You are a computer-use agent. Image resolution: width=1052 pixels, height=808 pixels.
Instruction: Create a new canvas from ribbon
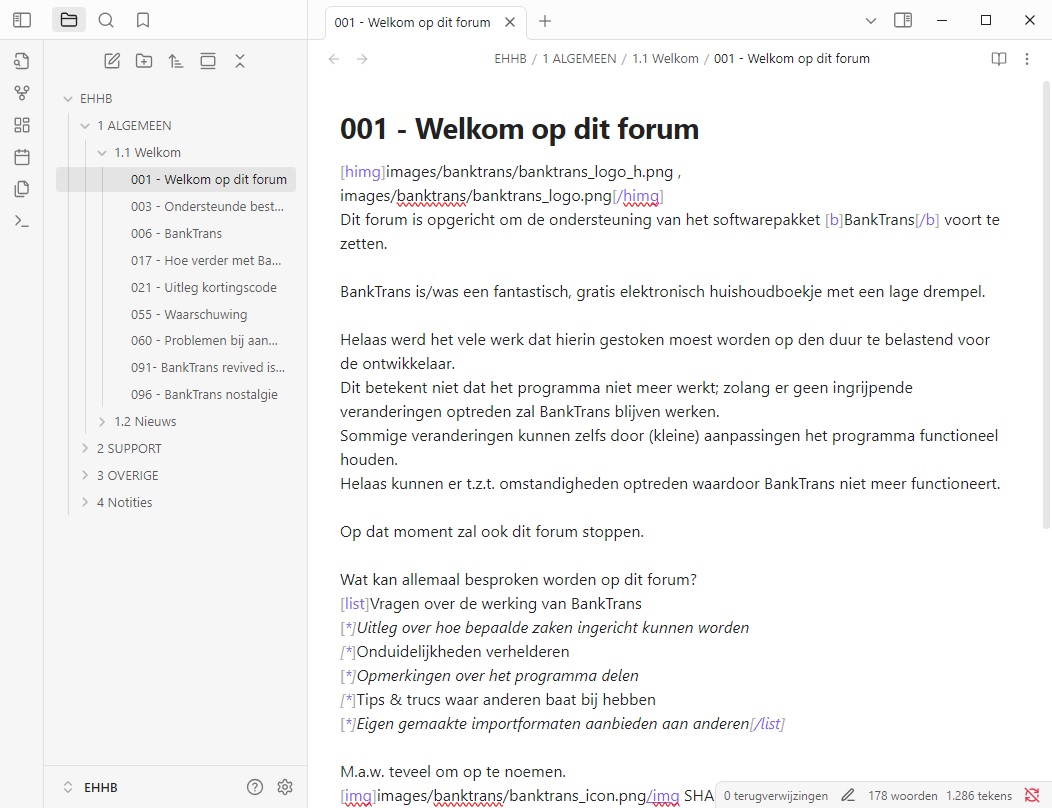pyautogui.click(x=22, y=125)
